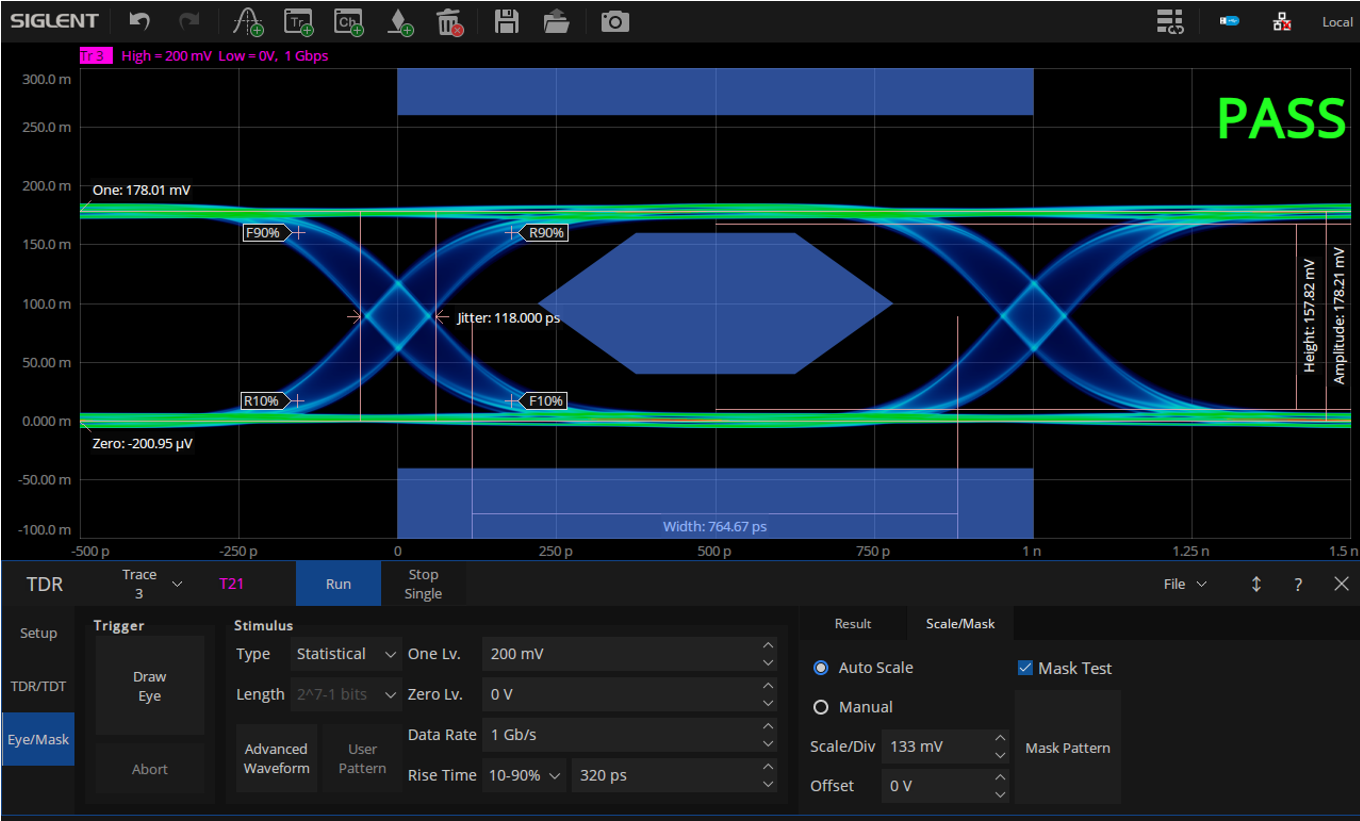1360x821 pixels.
Task: Click the add marker icon
Action: click(399, 21)
